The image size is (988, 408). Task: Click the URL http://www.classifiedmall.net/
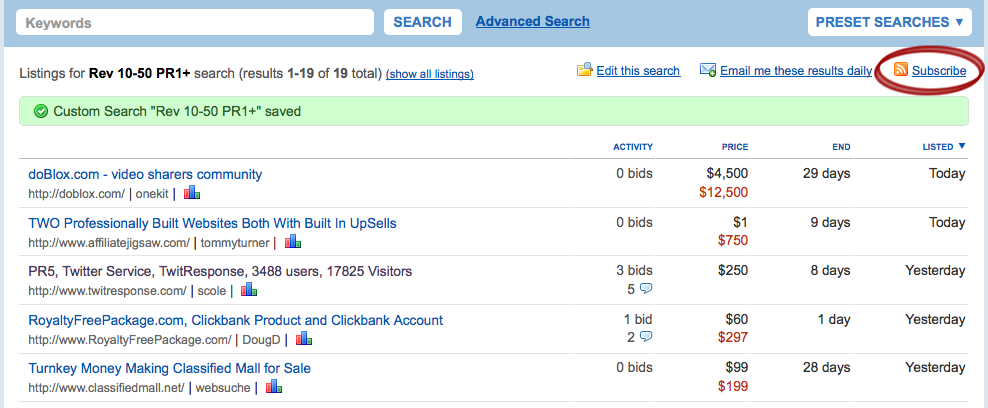click(x=106, y=388)
